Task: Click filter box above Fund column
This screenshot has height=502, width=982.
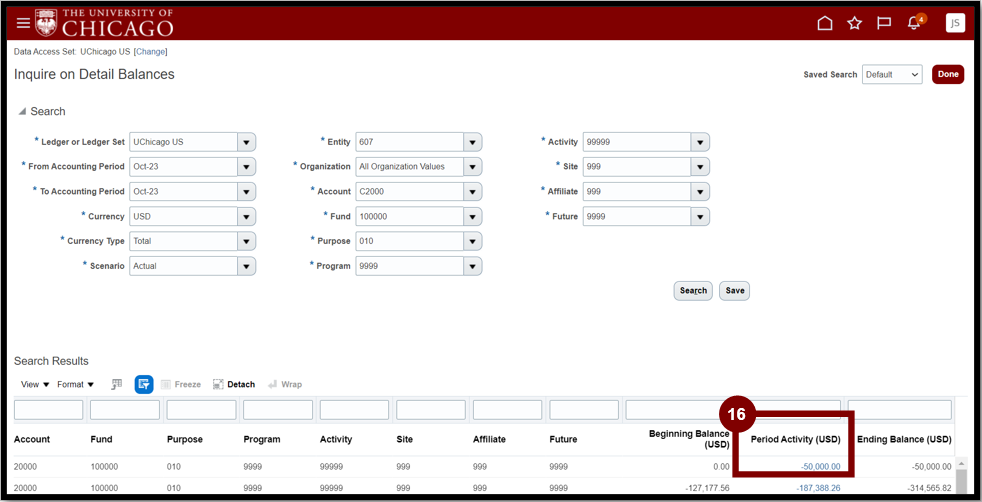Action: [125, 410]
